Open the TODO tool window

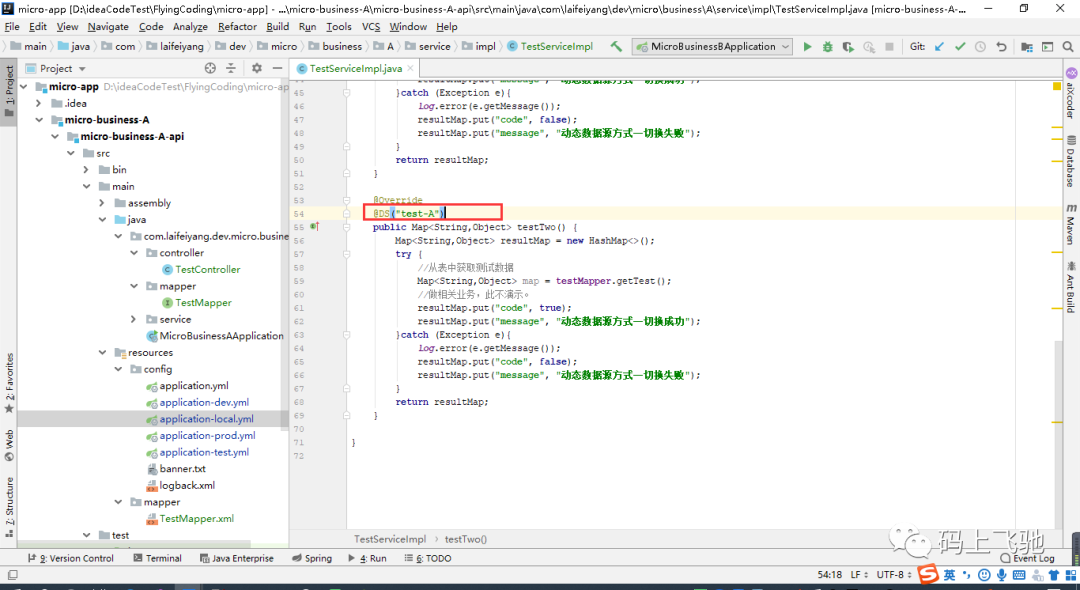(x=428, y=558)
